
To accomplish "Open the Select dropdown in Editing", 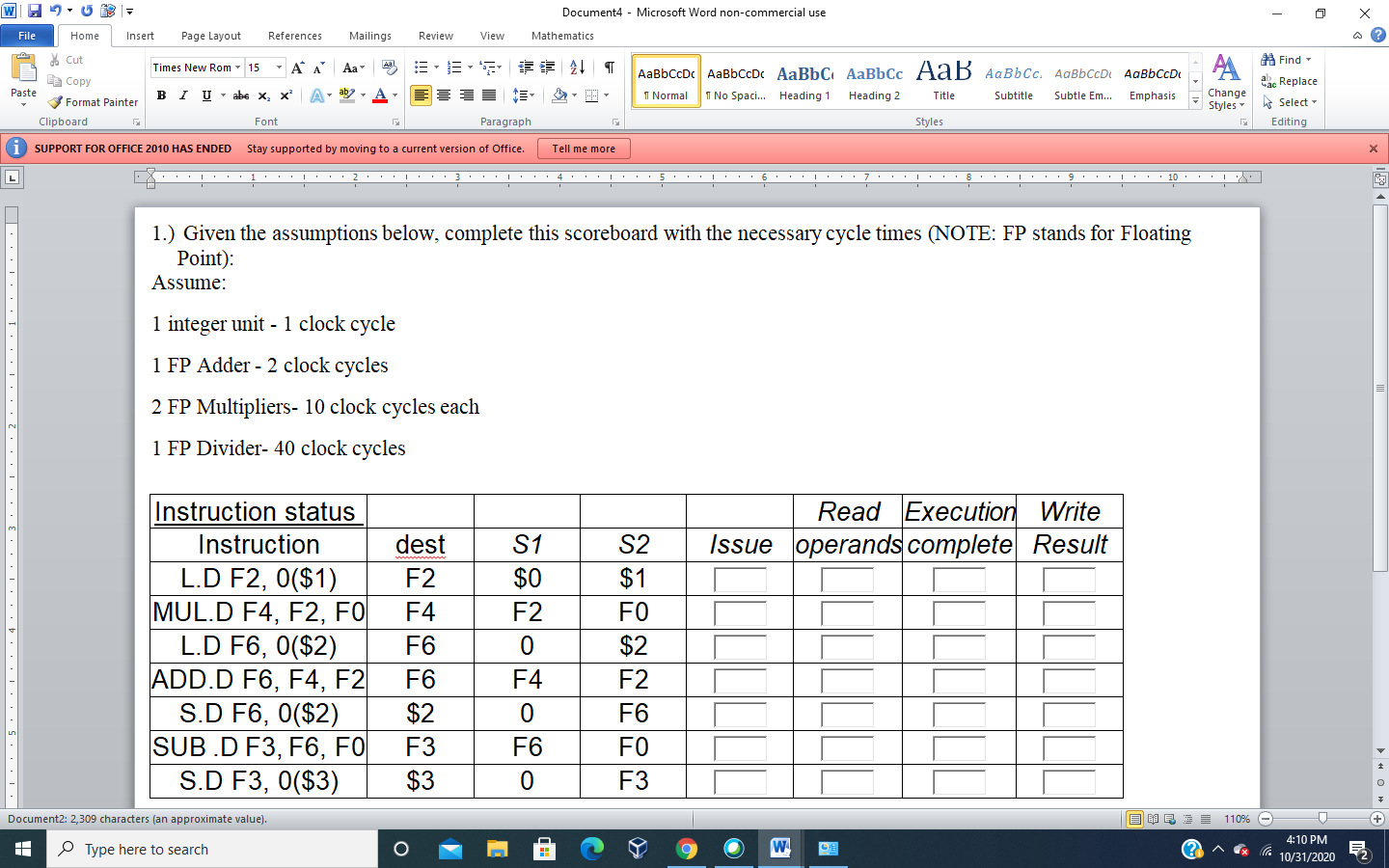I will click(x=1289, y=102).
